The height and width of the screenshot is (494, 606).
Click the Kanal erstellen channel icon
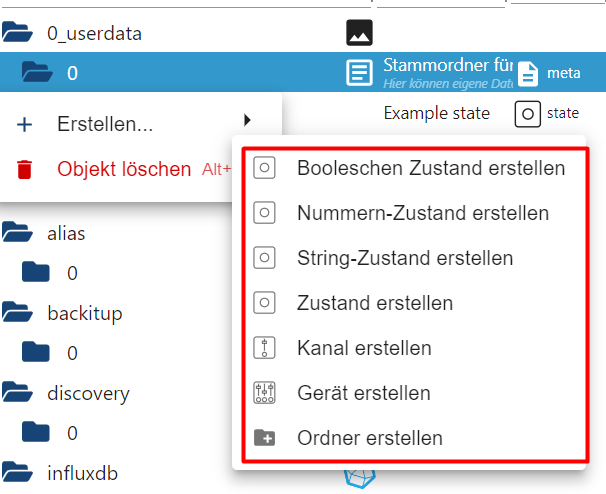[264, 348]
